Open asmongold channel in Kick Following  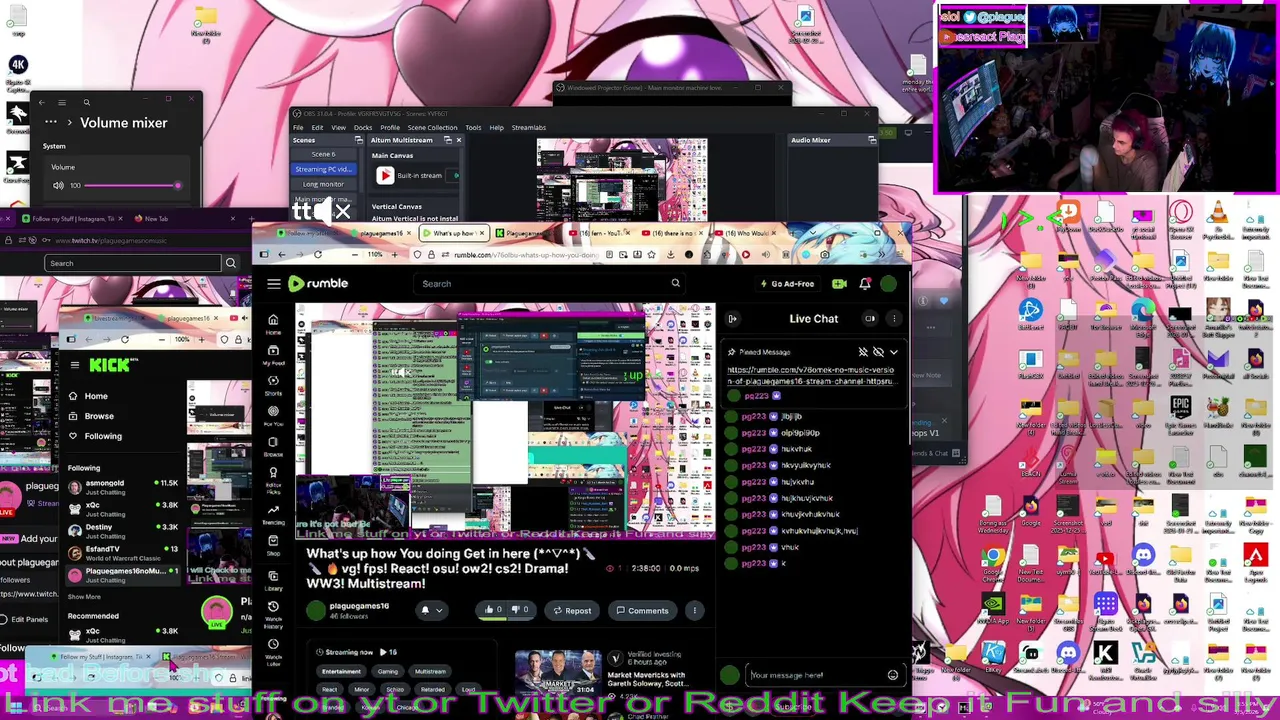tap(122, 487)
